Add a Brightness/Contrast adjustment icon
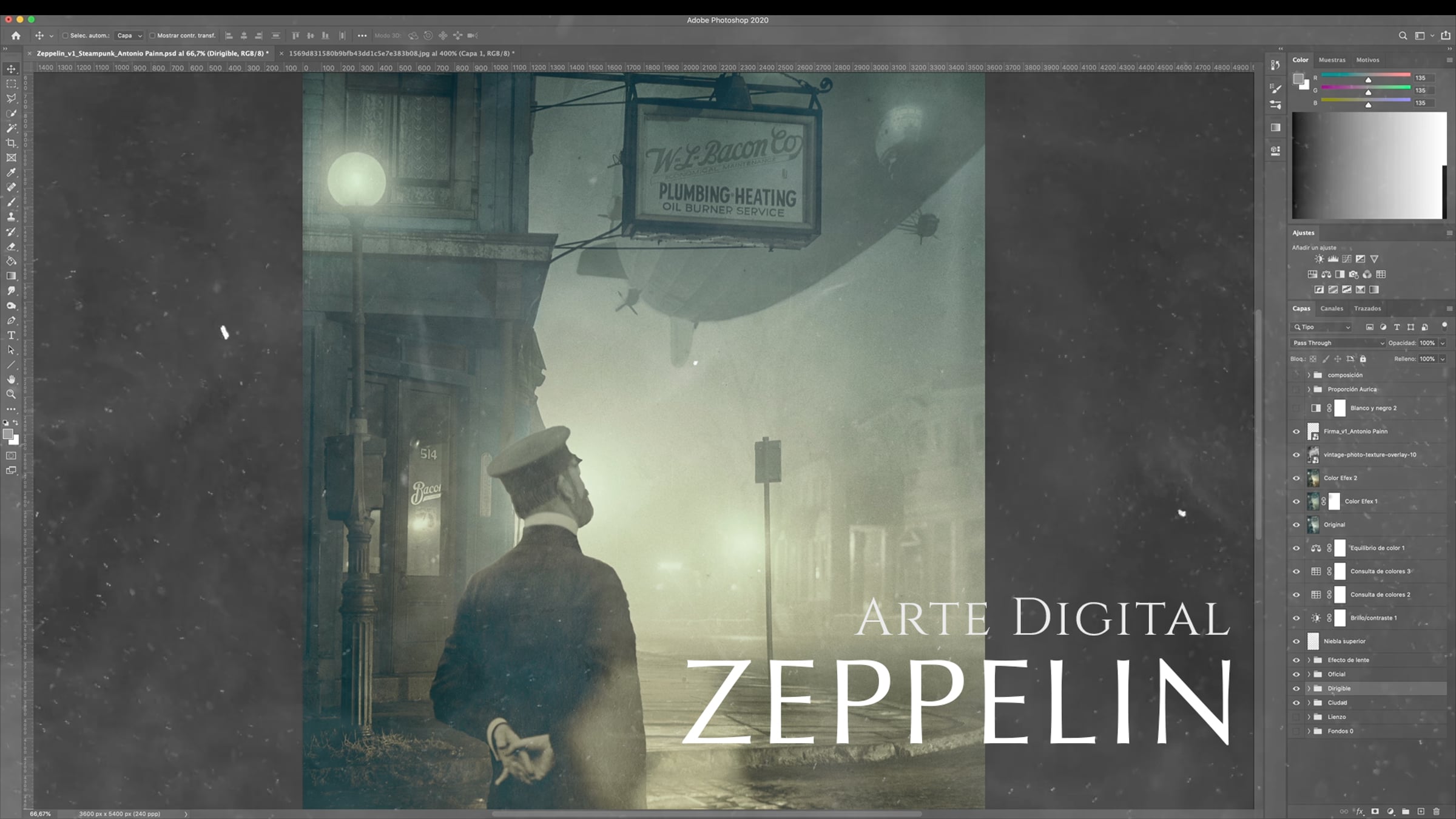The width and height of the screenshot is (1456, 819). pyautogui.click(x=1319, y=259)
